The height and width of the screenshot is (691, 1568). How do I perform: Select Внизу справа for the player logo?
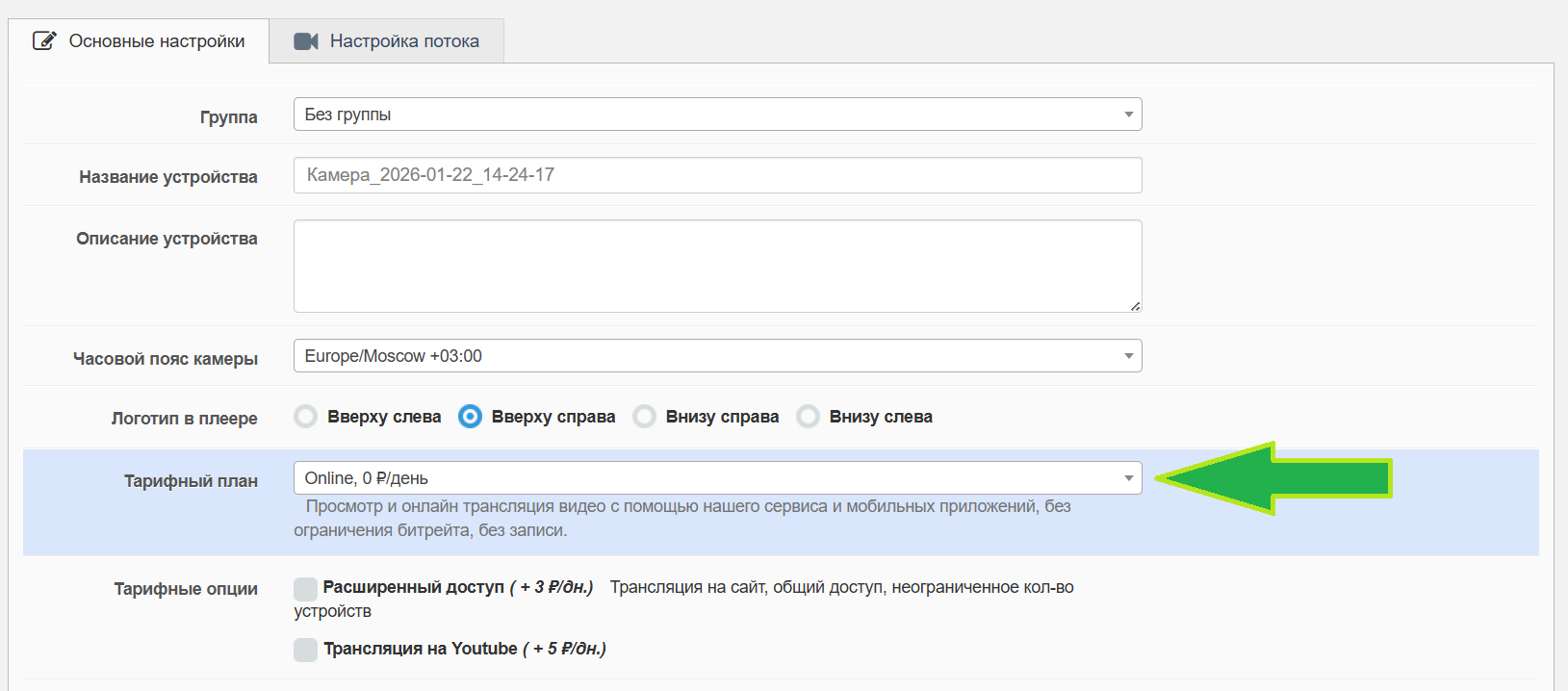pos(644,417)
